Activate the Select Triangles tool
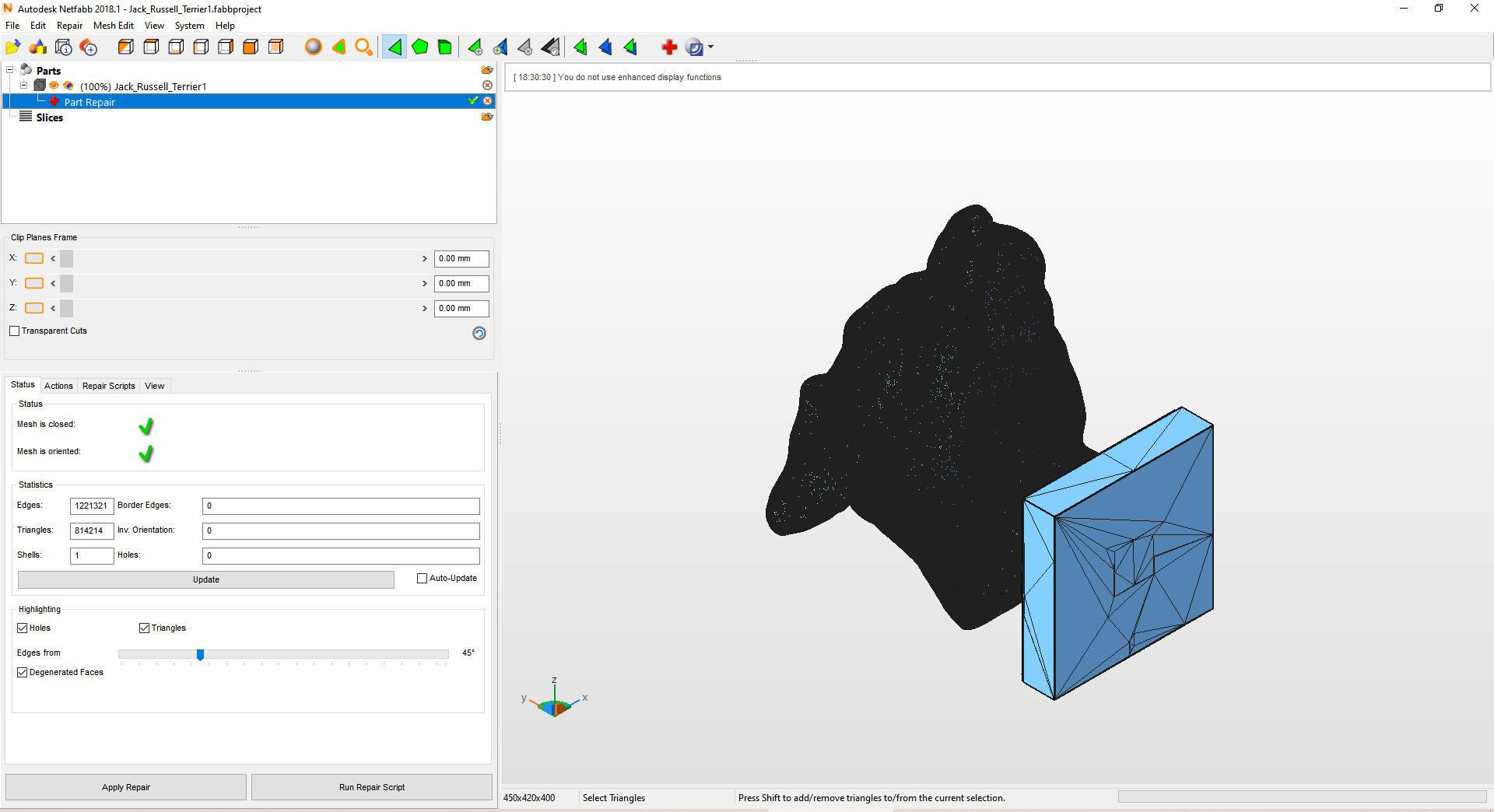Viewport: 1494px width, 812px height. [395, 47]
